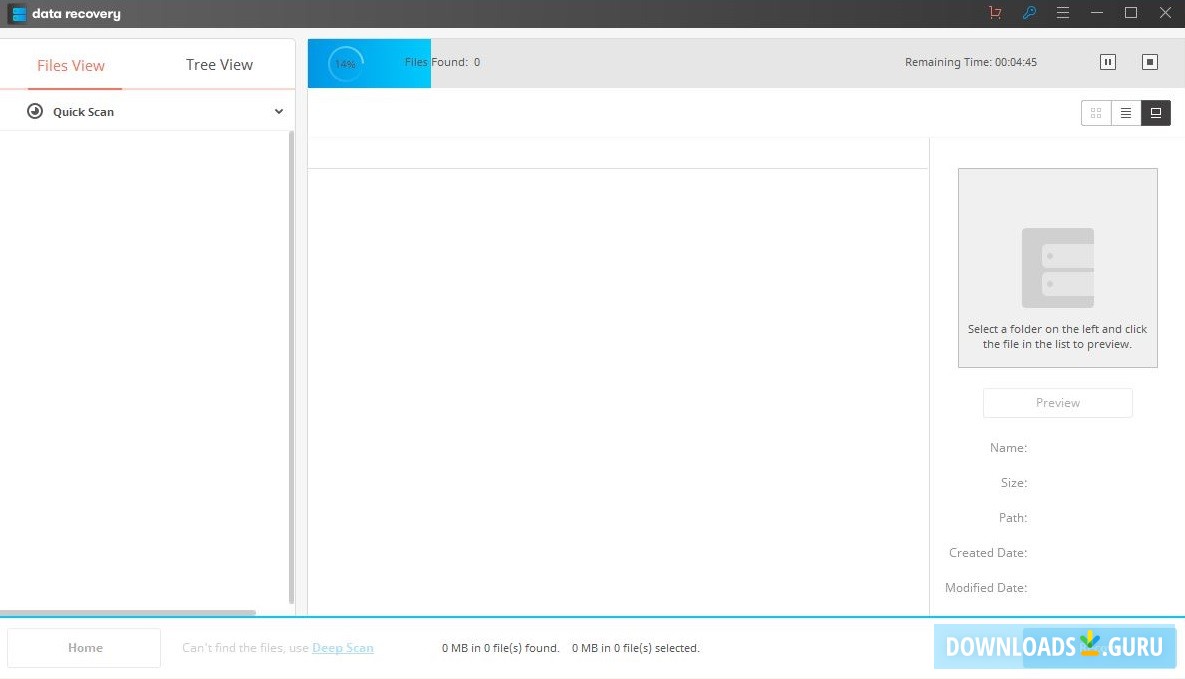Switch to thumbnail grid view
Image resolution: width=1185 pixels, height=679 pixels.
[x=1096, y=113]
